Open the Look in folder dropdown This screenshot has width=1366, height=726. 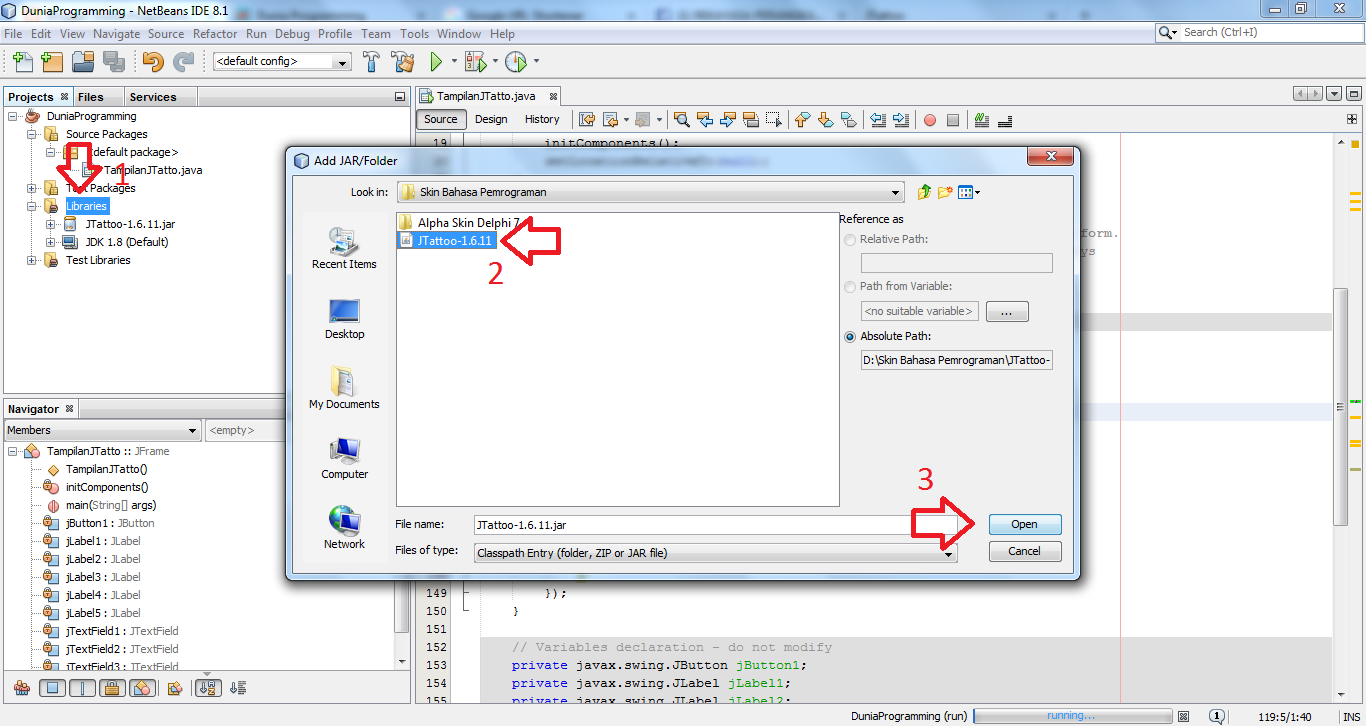click(x=895, y=192)
